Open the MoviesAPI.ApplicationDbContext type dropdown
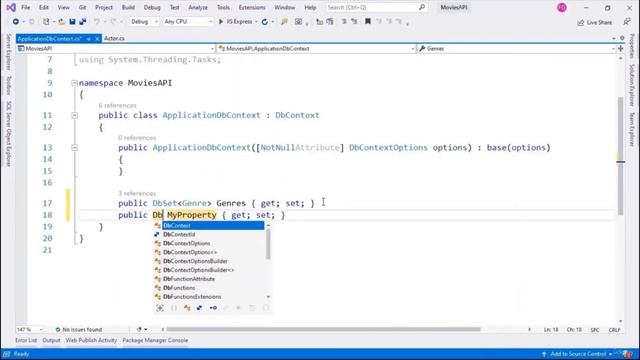Image resolution: width=640 pixels, height=360 pixels. click(x=316, y=49)
